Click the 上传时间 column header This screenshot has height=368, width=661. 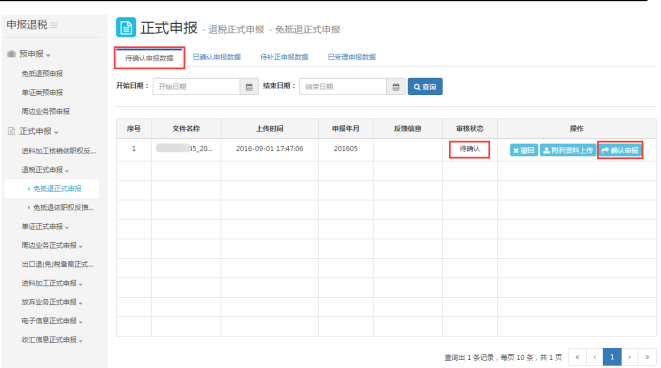click(270, 129)
